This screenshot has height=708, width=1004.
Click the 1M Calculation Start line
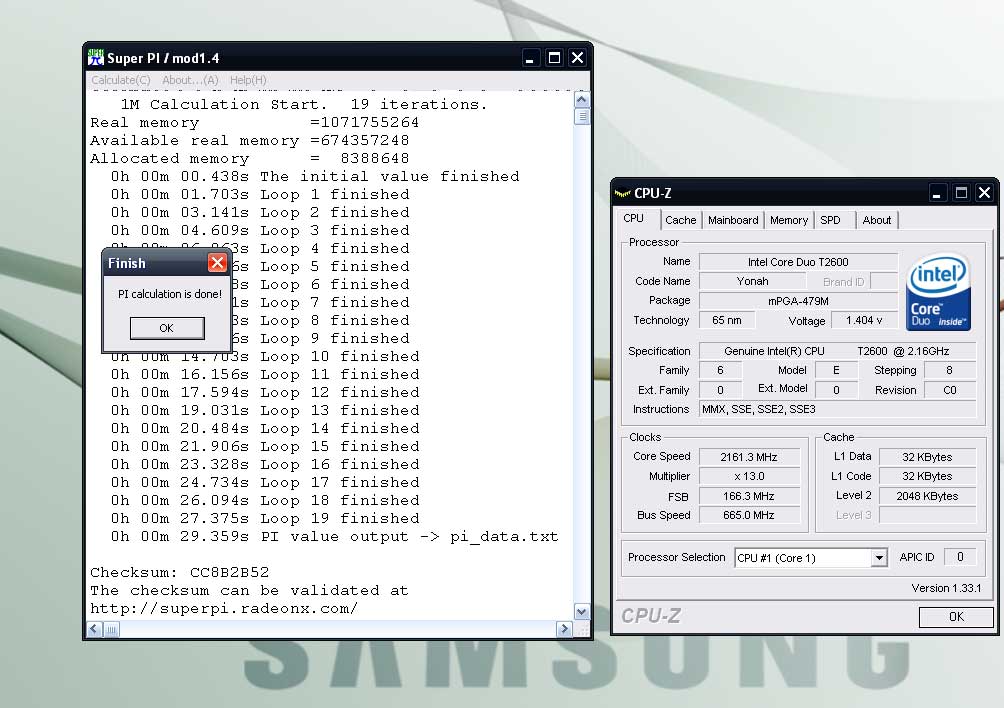point(304,104)
